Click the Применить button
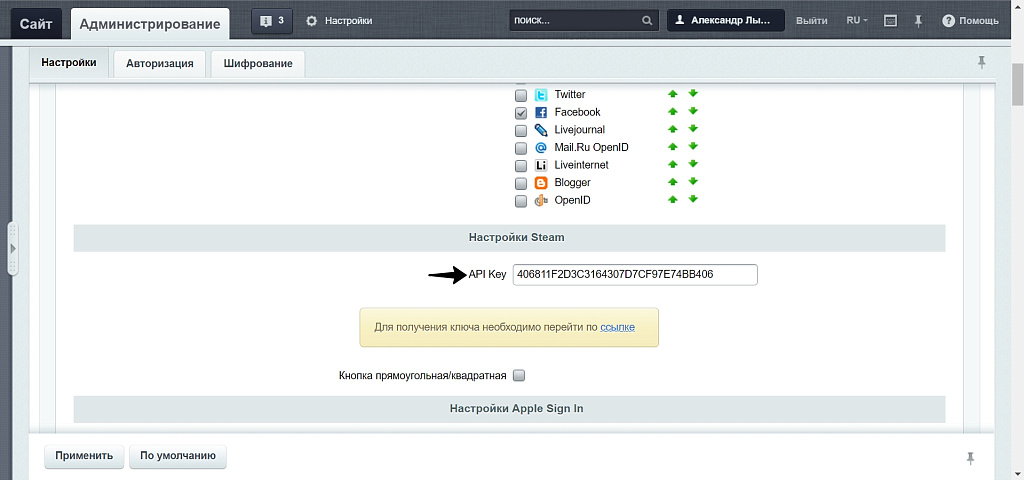Image resolution: width=1024 pixels, height=480 pixels. tap(85, 456)
